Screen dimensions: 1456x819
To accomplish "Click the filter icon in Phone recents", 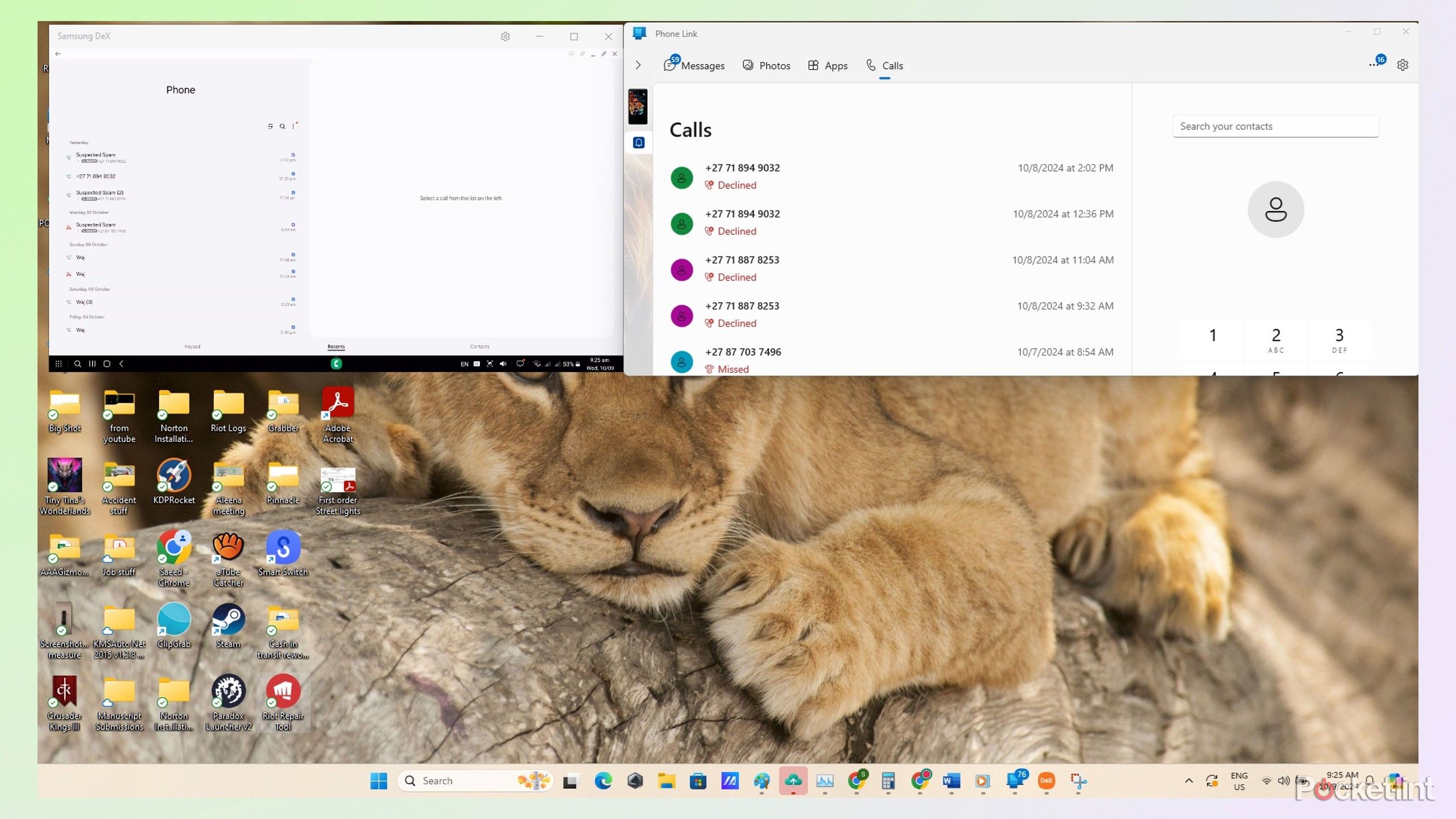I will click(x=270, y=126).
